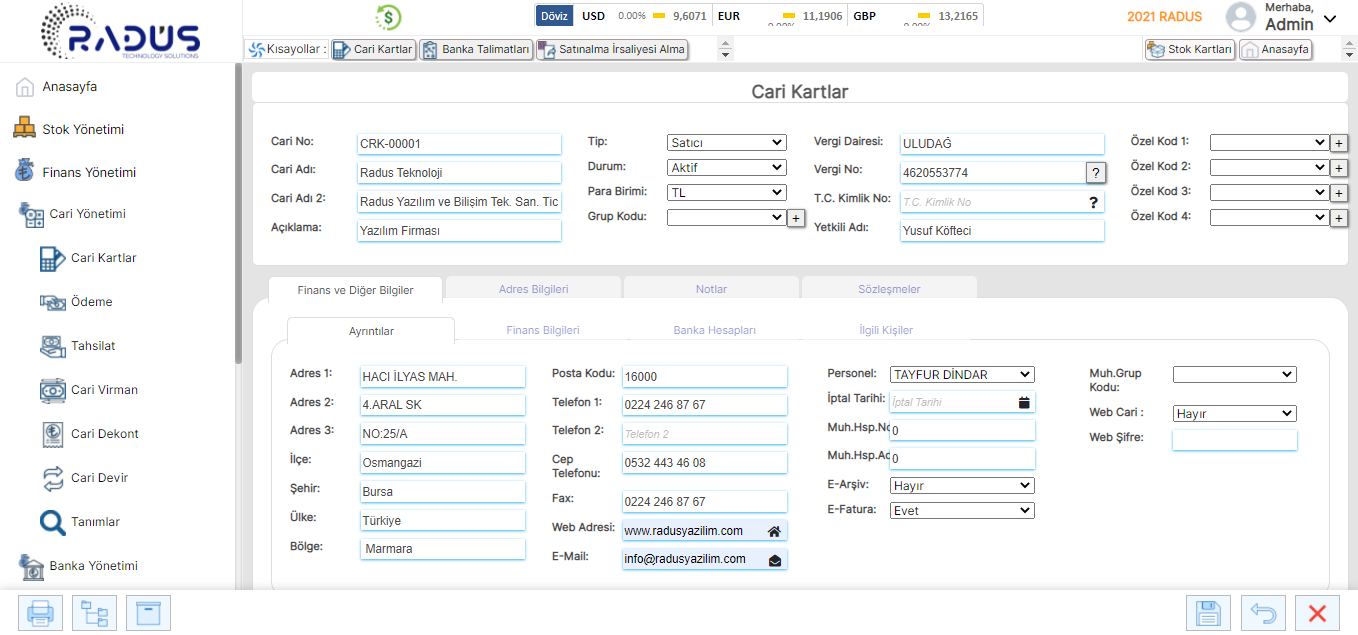This screenshot has height=635, width=1358.
Task: Click the Banka Talimatları shortcut button
Action: click(x=476, y=49)
